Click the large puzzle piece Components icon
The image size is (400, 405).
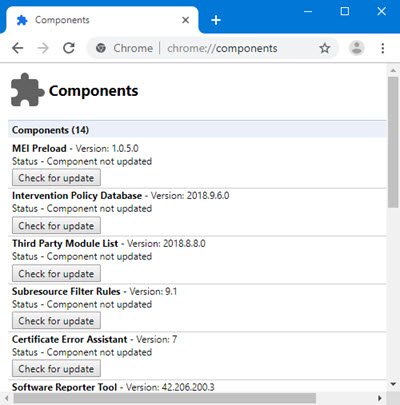pos(28,90)
